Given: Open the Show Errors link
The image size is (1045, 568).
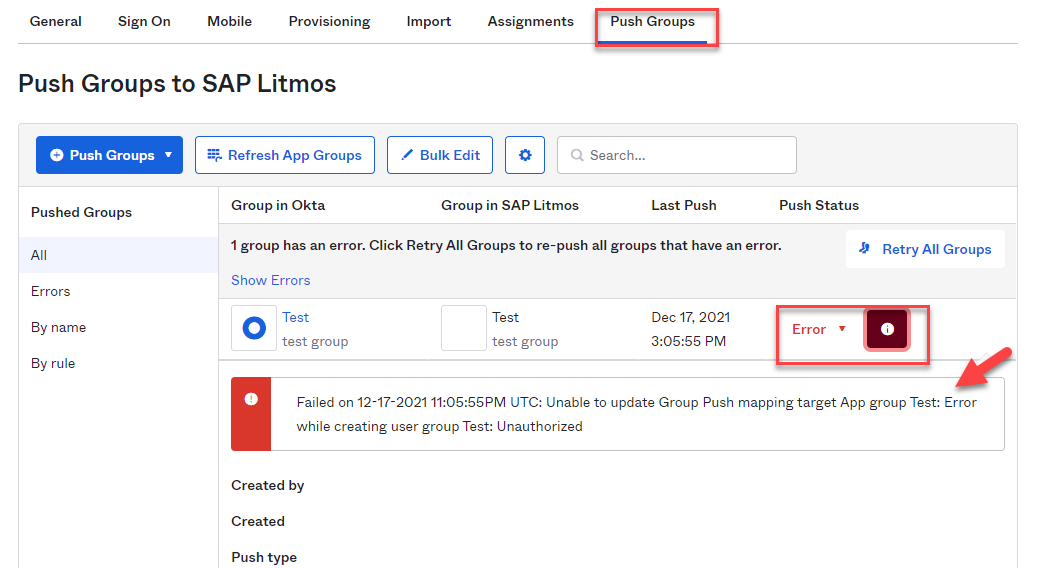Looking at the screenshot, I should click(271, 281).
